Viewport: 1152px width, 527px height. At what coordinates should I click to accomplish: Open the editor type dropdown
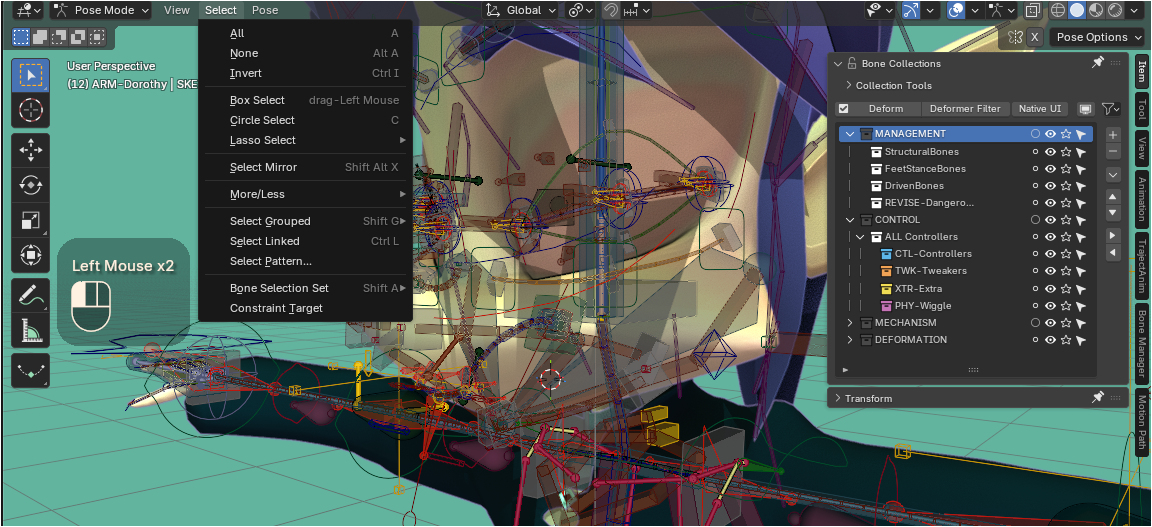(27, 10)
